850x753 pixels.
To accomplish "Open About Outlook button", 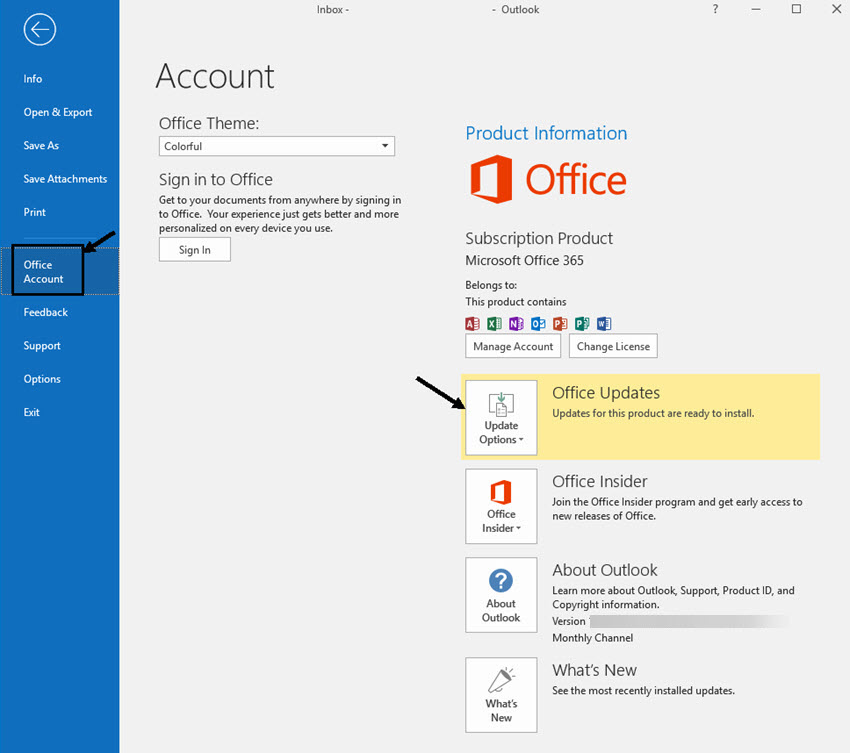I will [x=501, y=595].
